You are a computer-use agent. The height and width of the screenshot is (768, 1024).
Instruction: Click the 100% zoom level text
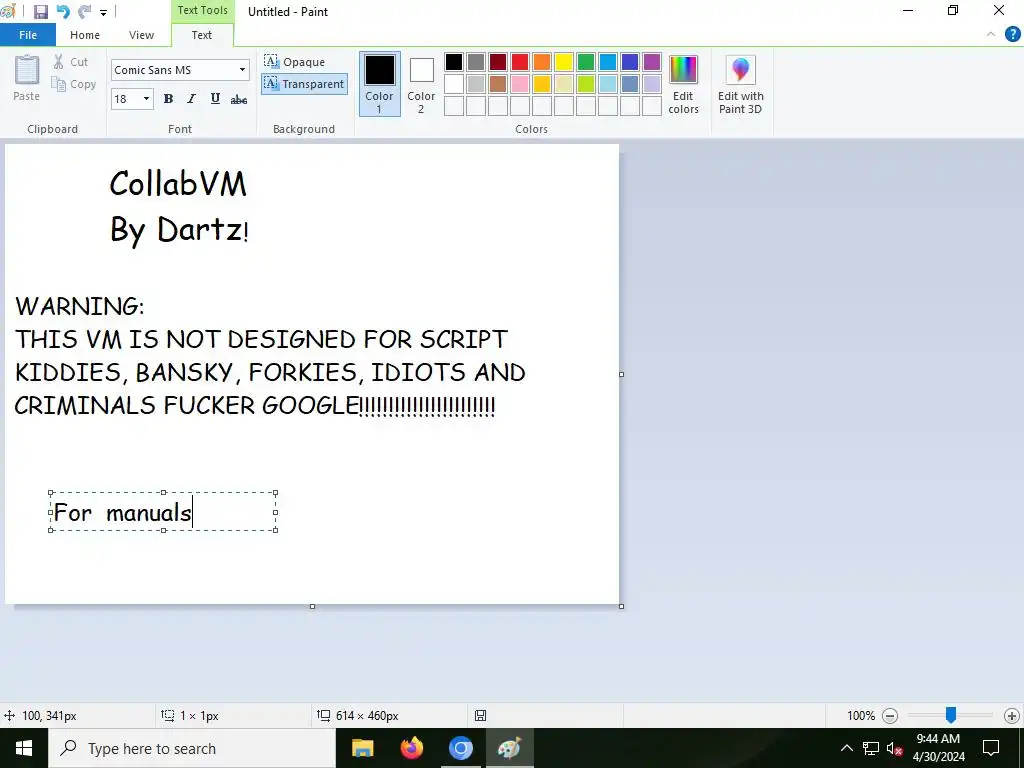[861, 716]
